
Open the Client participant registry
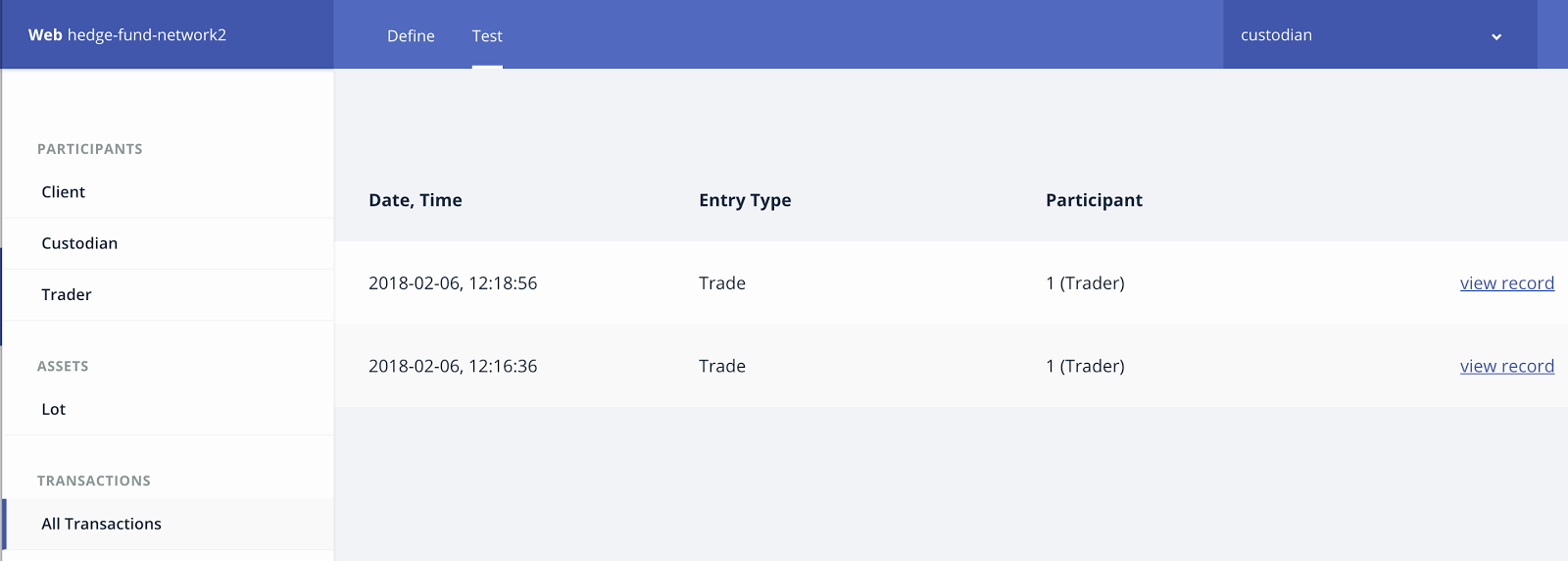point(64,192)
